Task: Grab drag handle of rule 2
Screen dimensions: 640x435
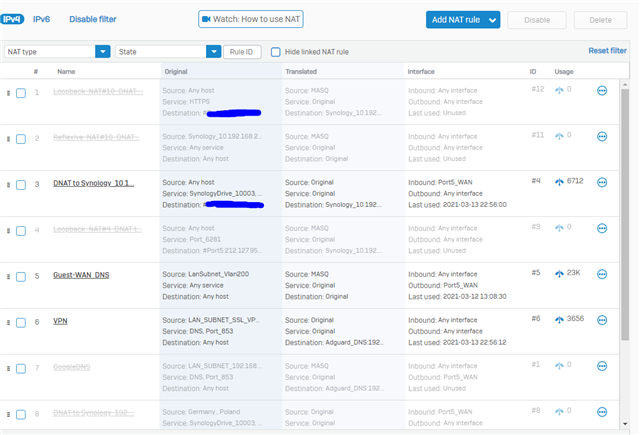Action: (x=8, y=139)
